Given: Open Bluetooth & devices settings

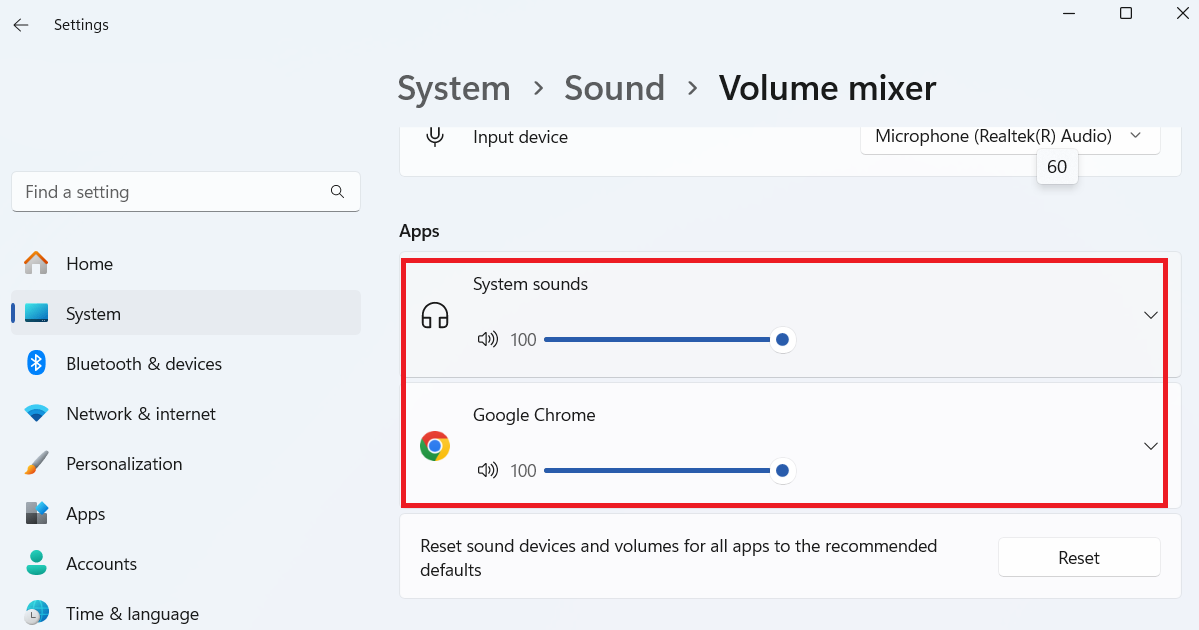Looking at the screenshot, I should 186,363.
